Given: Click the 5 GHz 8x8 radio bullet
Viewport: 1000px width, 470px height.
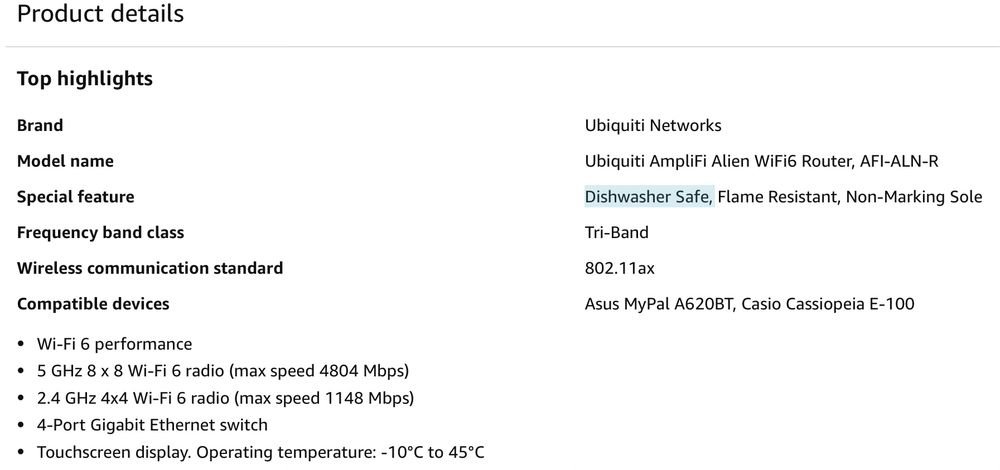Looking at the screenshot, I should pyautogui.click(x=222, y=371).
